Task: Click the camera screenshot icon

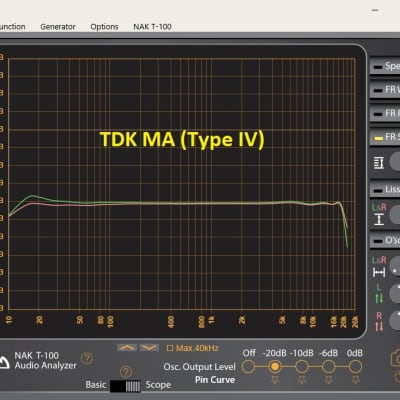Action: pyautogui.click(x=395, y=358)
